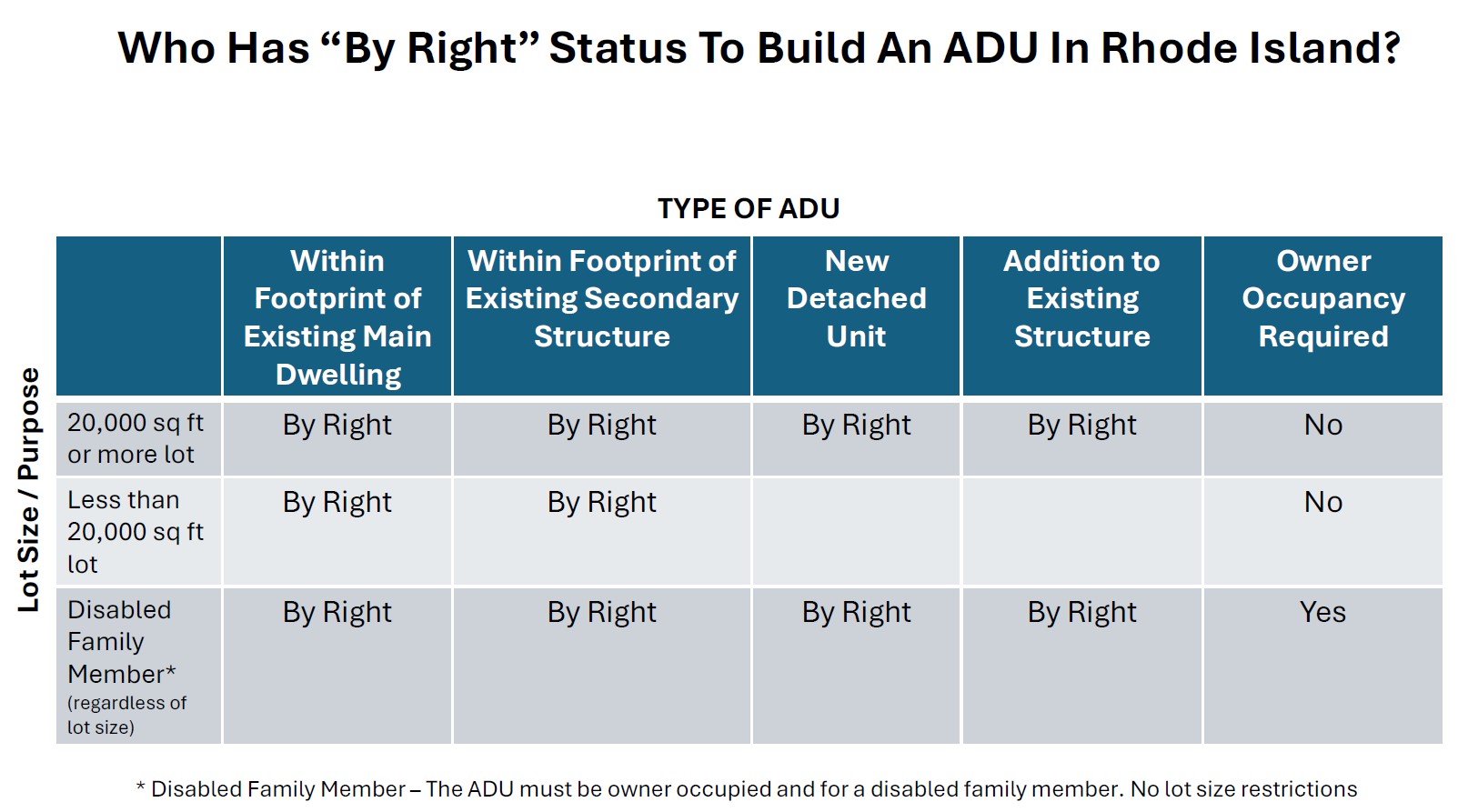Click the "TYPE OF ADU" heading
Viewport: 1478px width, 812px height.
click(x=748, y=209)
